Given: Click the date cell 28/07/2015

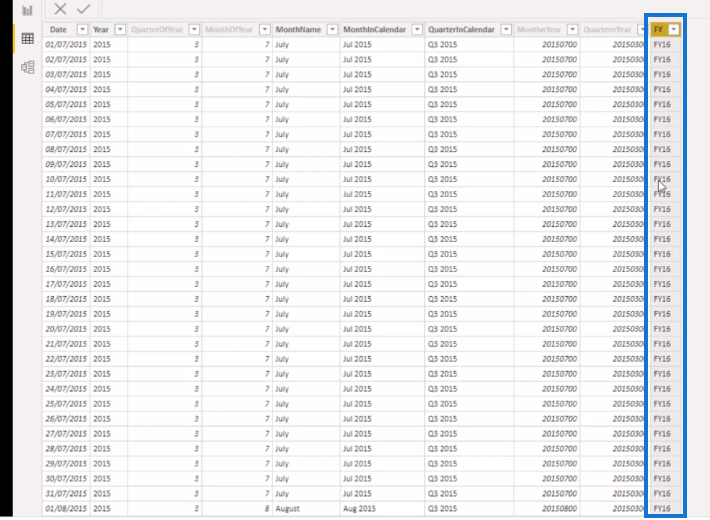Looking at the screenshot, I should coord(66,448).
